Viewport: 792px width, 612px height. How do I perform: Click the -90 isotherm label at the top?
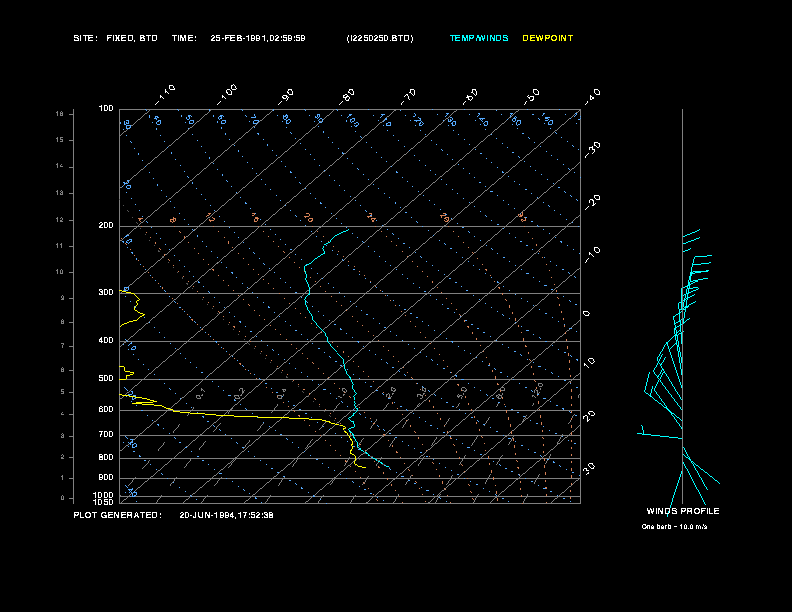point(285,97)
